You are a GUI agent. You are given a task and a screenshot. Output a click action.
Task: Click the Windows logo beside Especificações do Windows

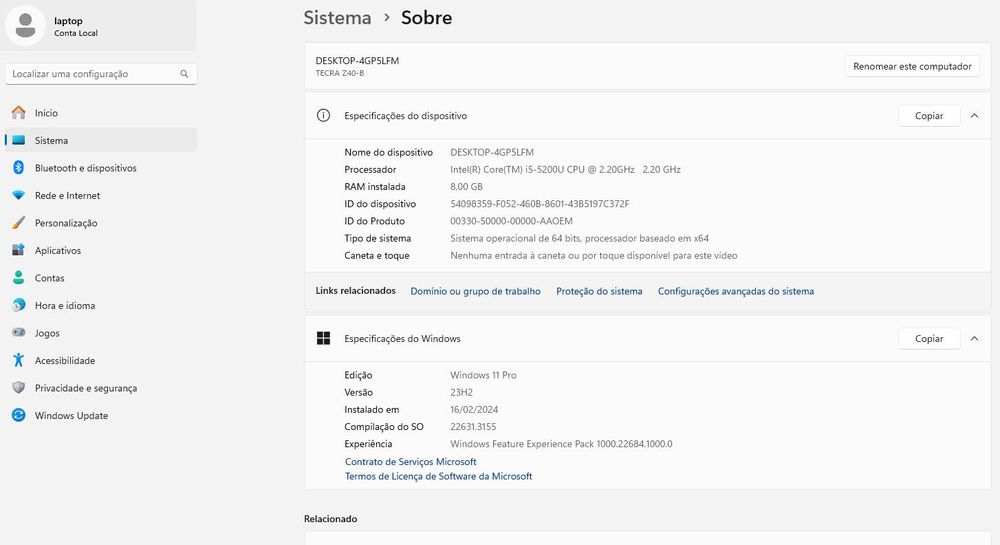point(323,338)
